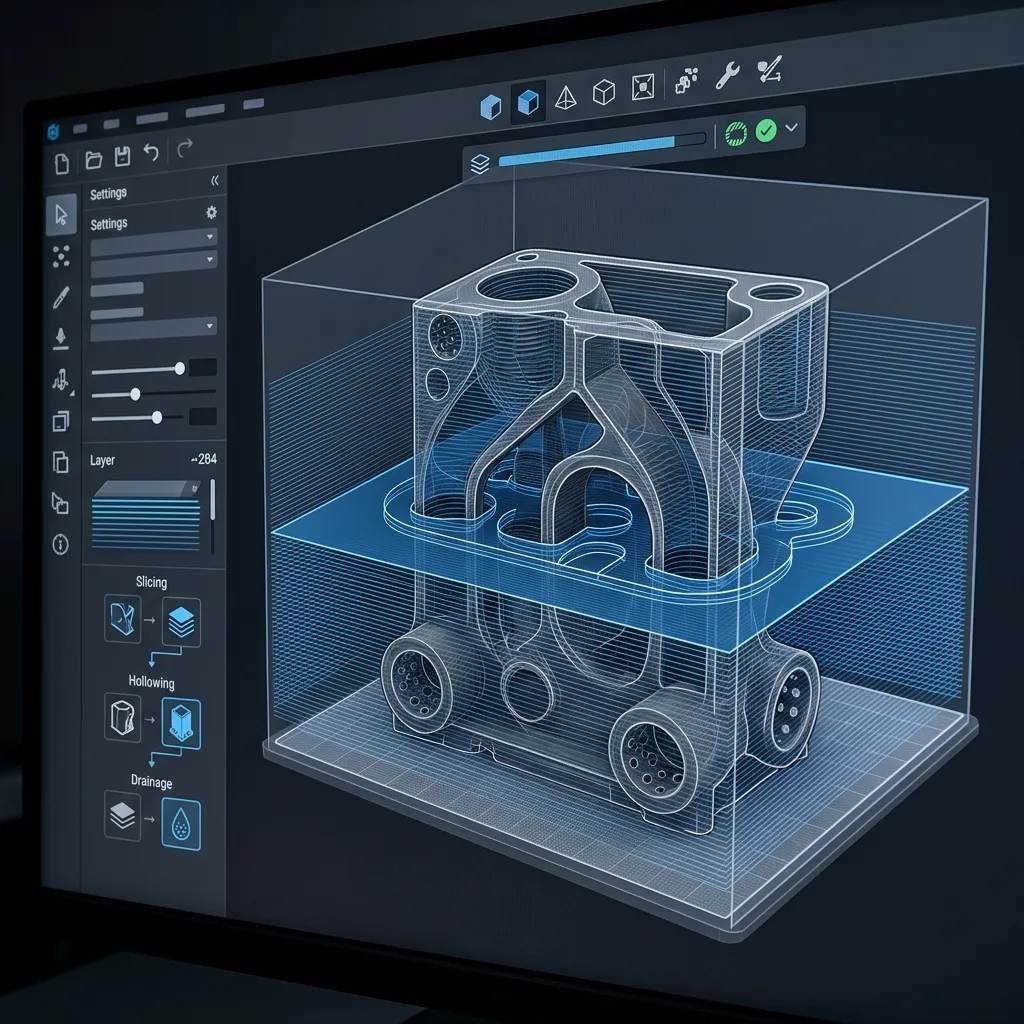
Task: Open the wrench repair tool
Action: click(727, 75)
